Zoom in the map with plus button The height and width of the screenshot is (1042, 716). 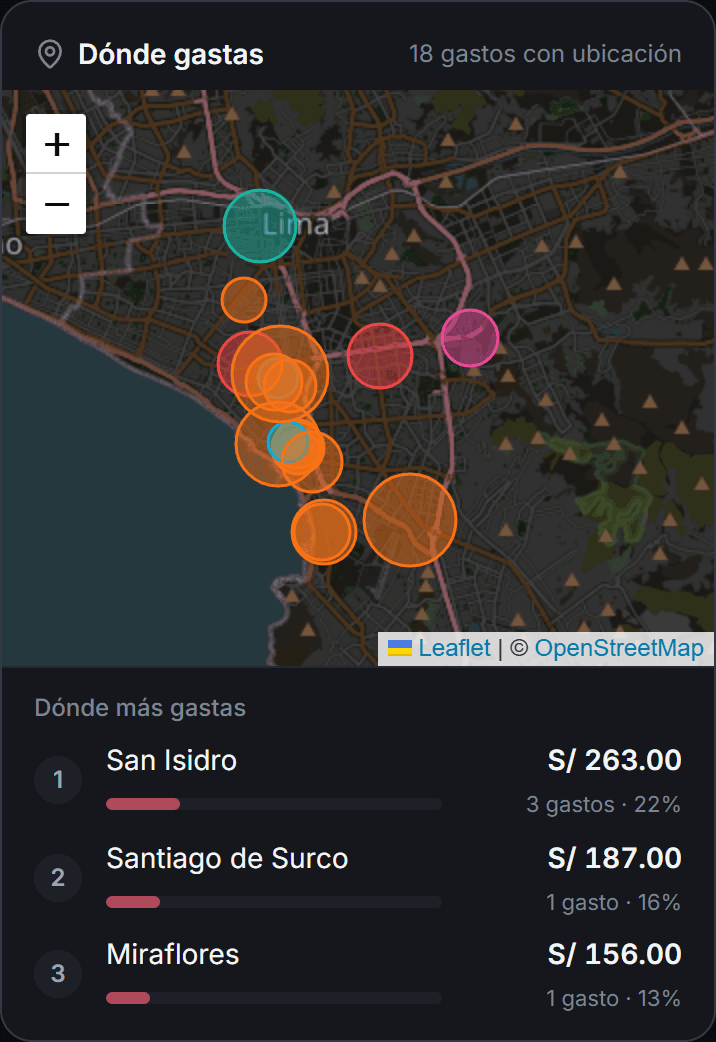(56, 144)
